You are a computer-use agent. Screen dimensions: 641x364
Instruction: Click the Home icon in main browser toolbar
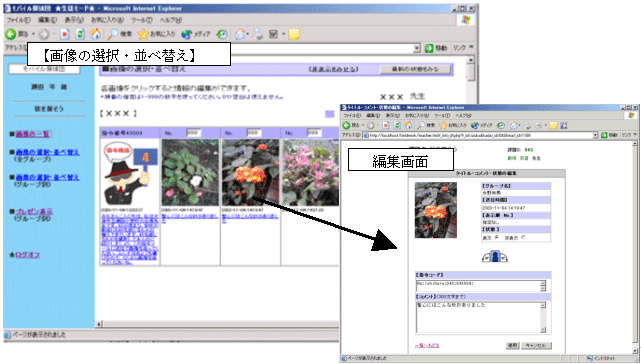[x=95, y=34]
